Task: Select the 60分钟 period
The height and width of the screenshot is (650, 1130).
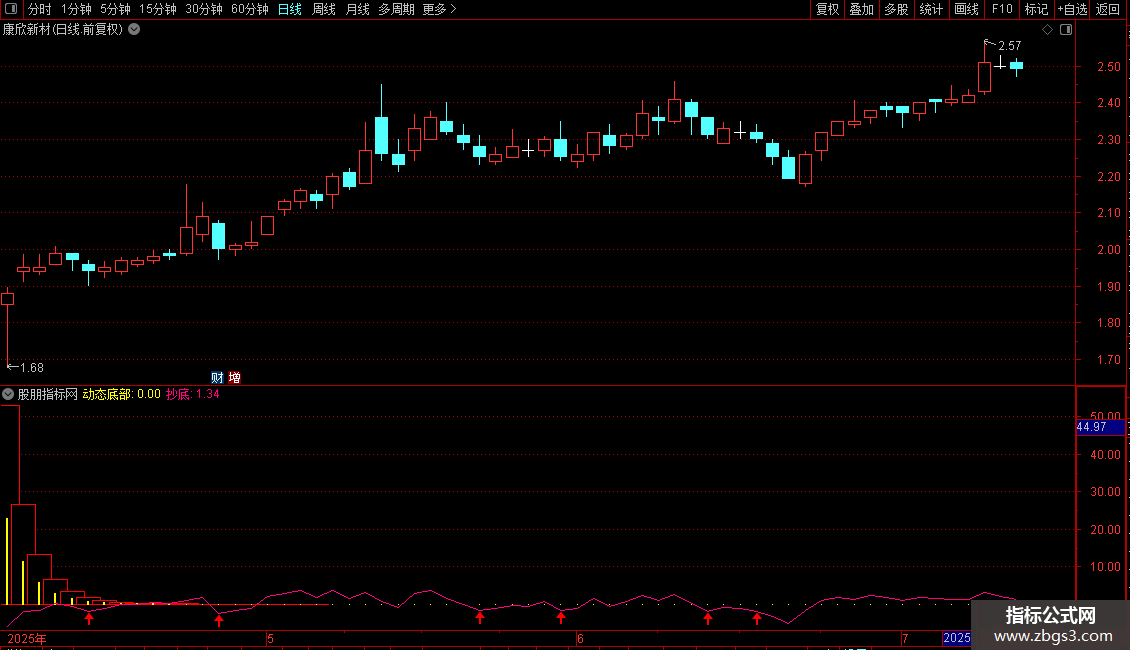Action: point(250,9)
